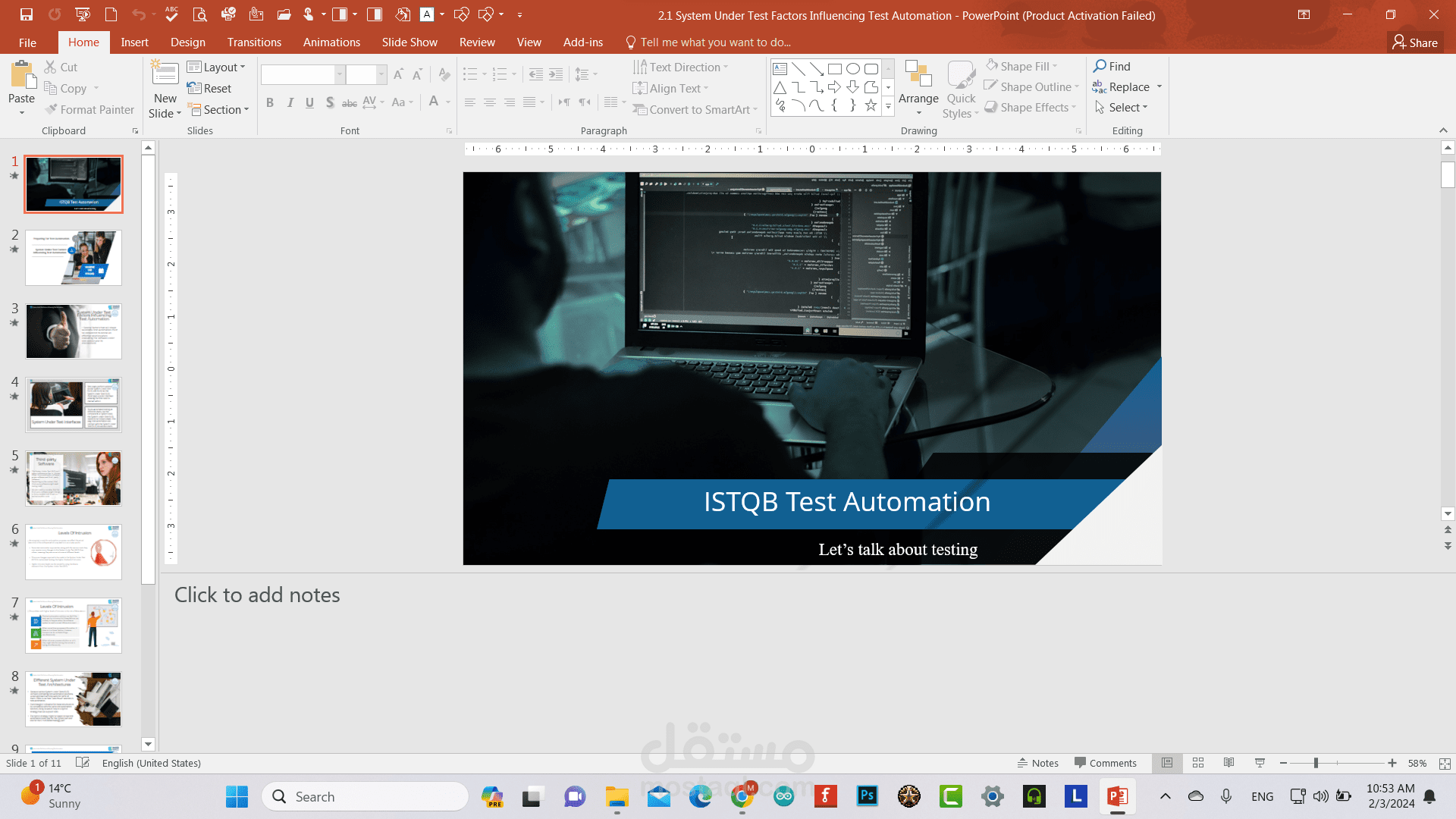Image resolution: width=1456 pixels, height=819 pixels.
Task: Click the Tell me search box
Action: click(x=708, y=42)
